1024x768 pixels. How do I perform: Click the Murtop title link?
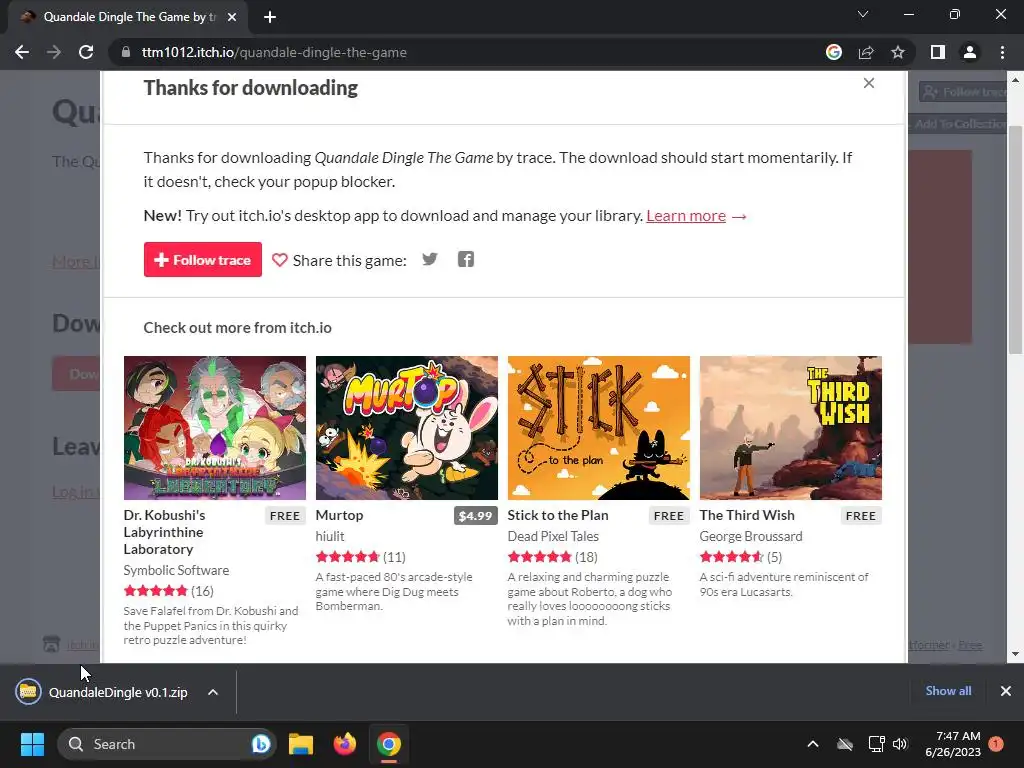pos(340,515)
